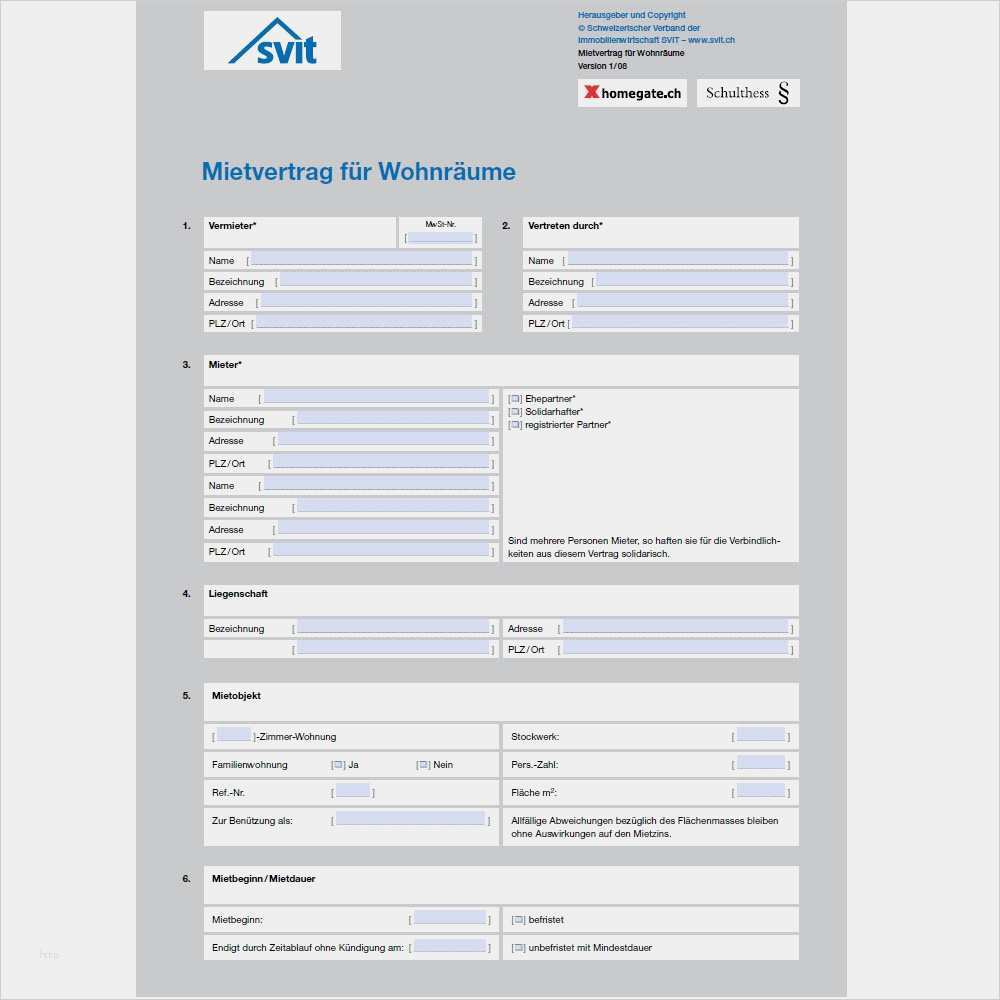Click the Zur Benützung als field
The width and height of the screenshot is (1000, 1000).
click(x=410, y=820)
